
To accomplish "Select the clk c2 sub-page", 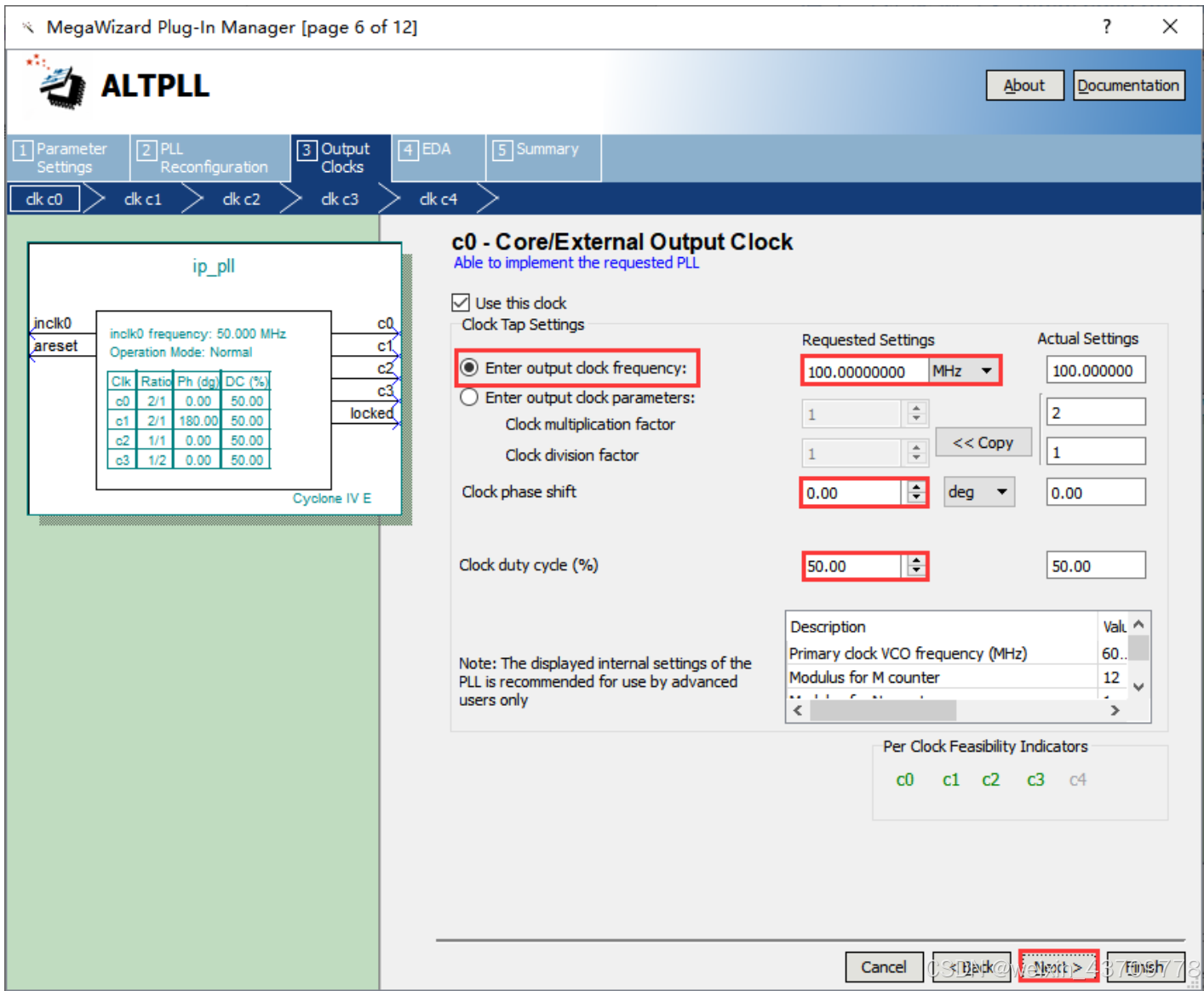I will pyautogui.click(x=241, y=199).
